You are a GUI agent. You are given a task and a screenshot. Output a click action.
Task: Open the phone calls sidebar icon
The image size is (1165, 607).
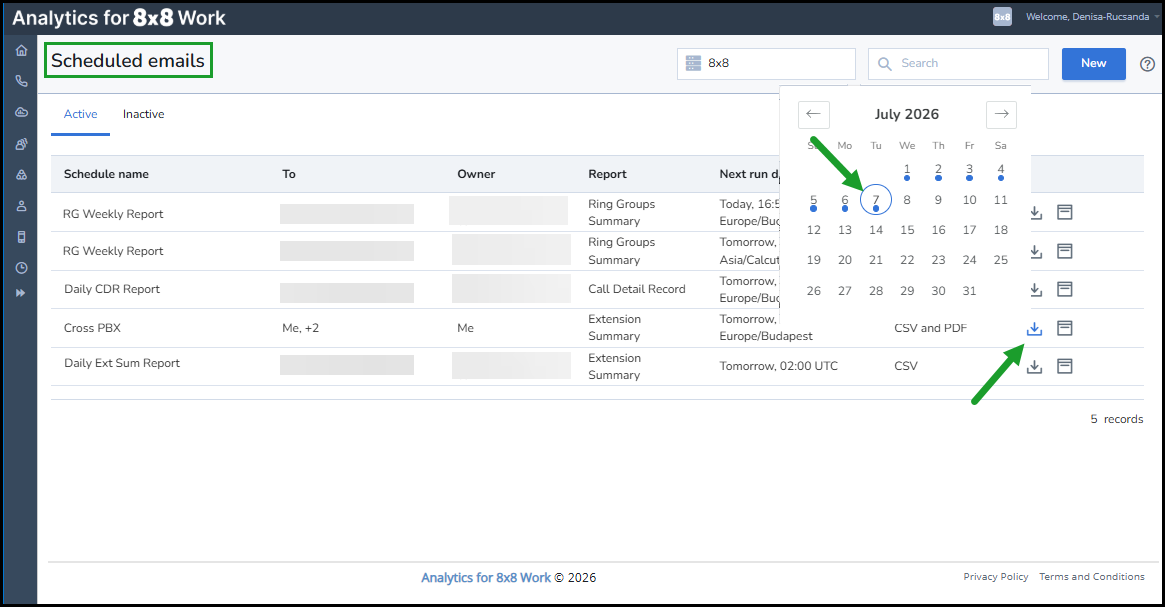tap(22, 81)
